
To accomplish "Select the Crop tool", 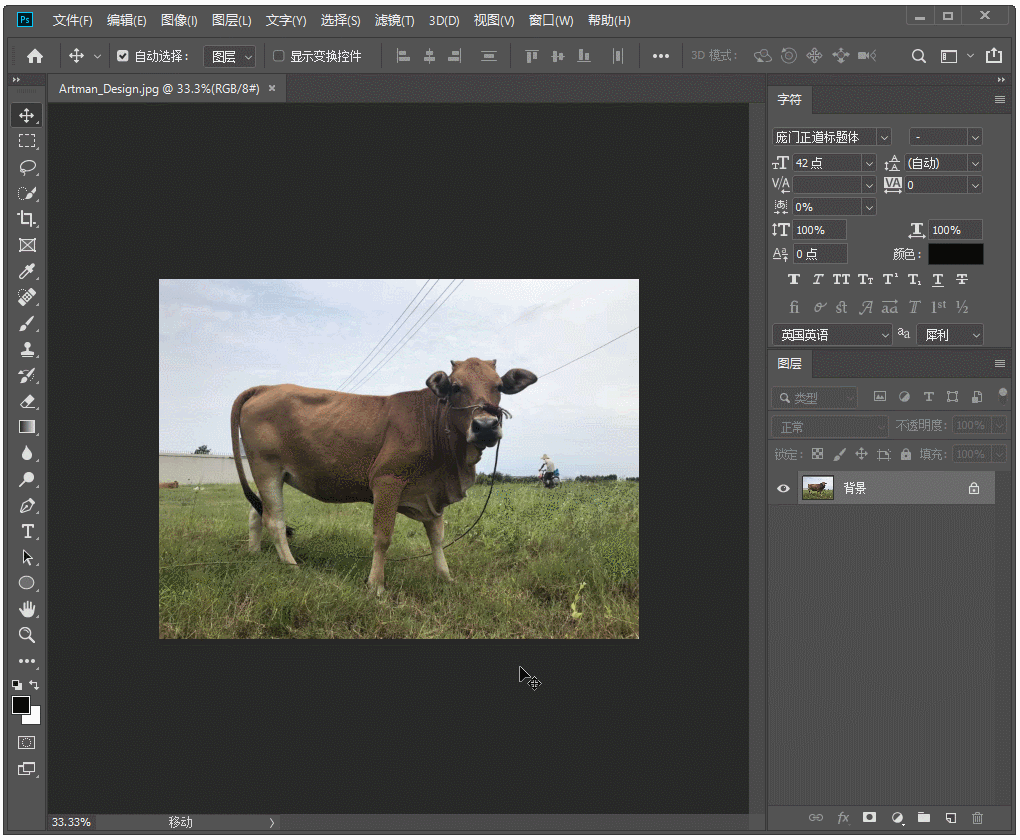I will pos(27,219).
